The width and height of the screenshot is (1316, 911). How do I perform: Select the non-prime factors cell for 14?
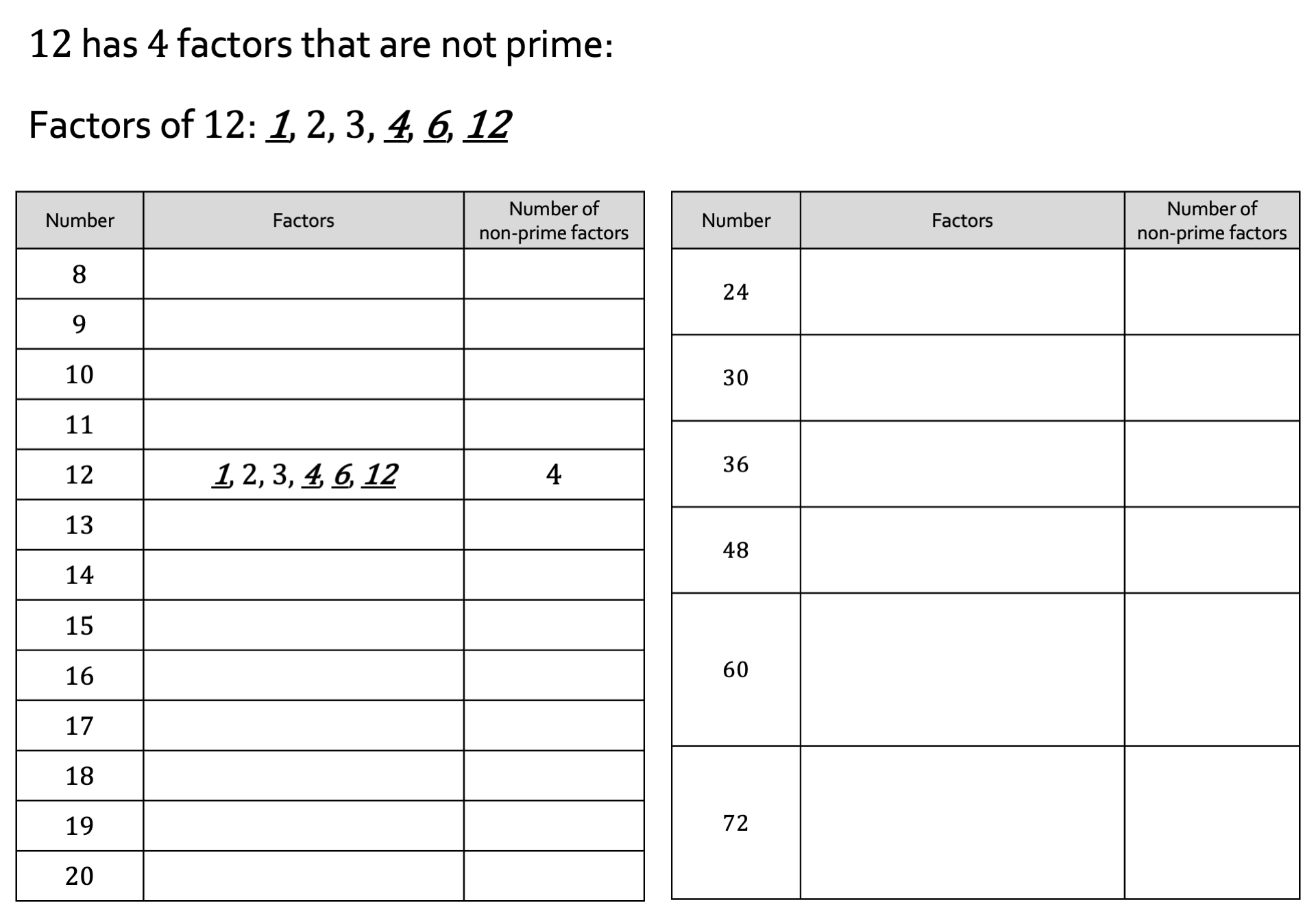click(x=554, y=574)
